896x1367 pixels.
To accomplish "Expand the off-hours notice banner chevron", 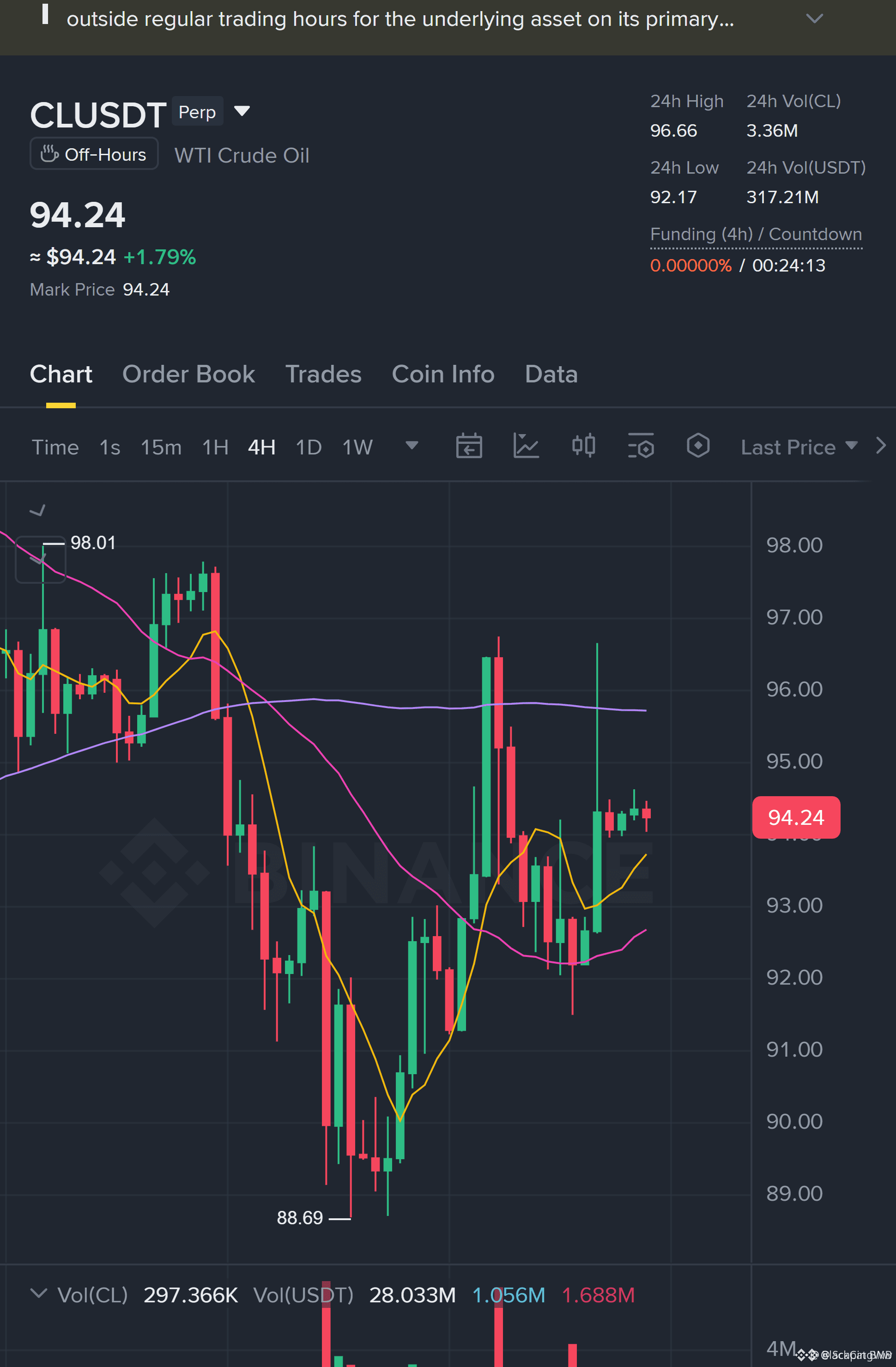I will [814, 19].
